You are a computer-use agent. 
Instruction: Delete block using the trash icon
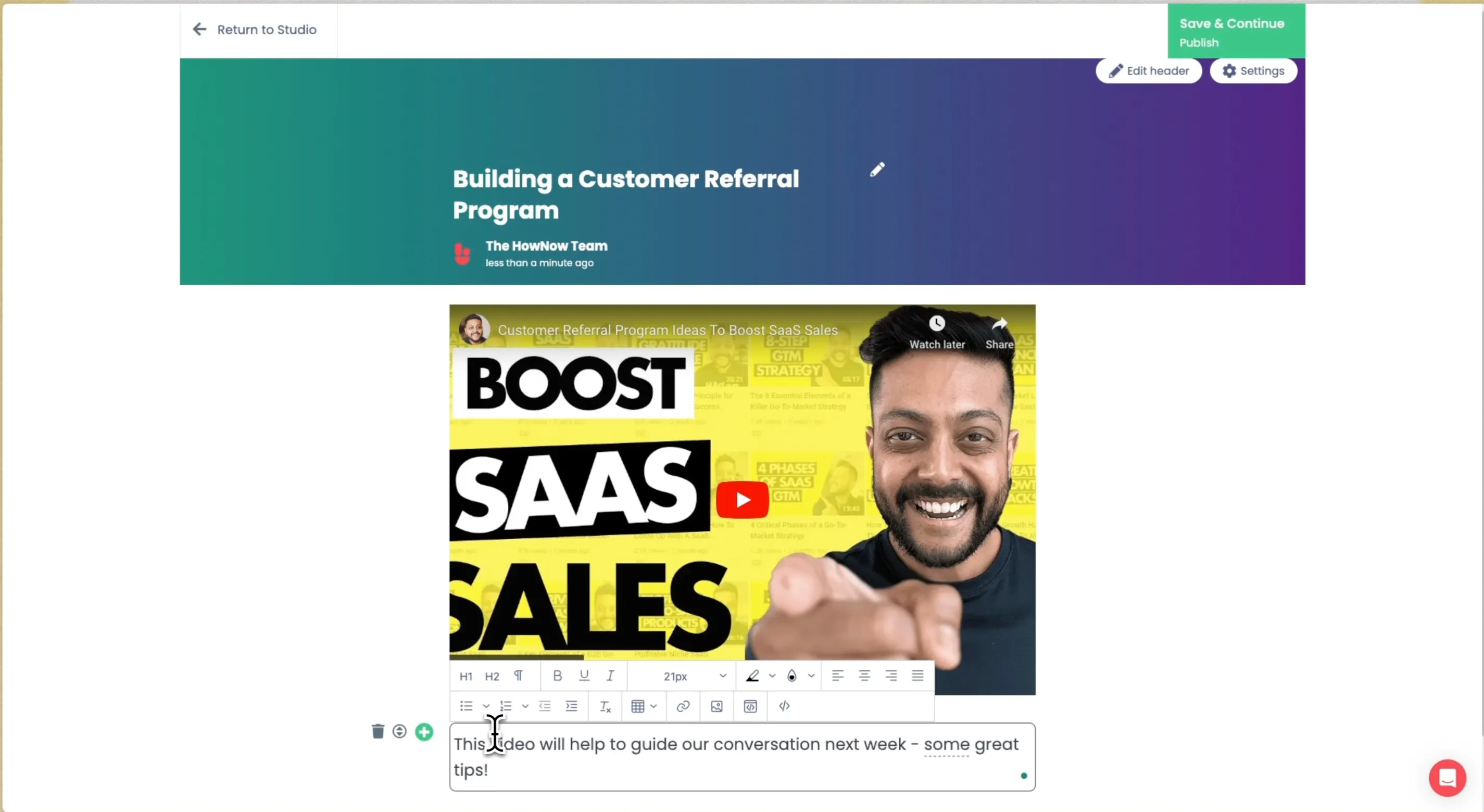click(378, 731)
